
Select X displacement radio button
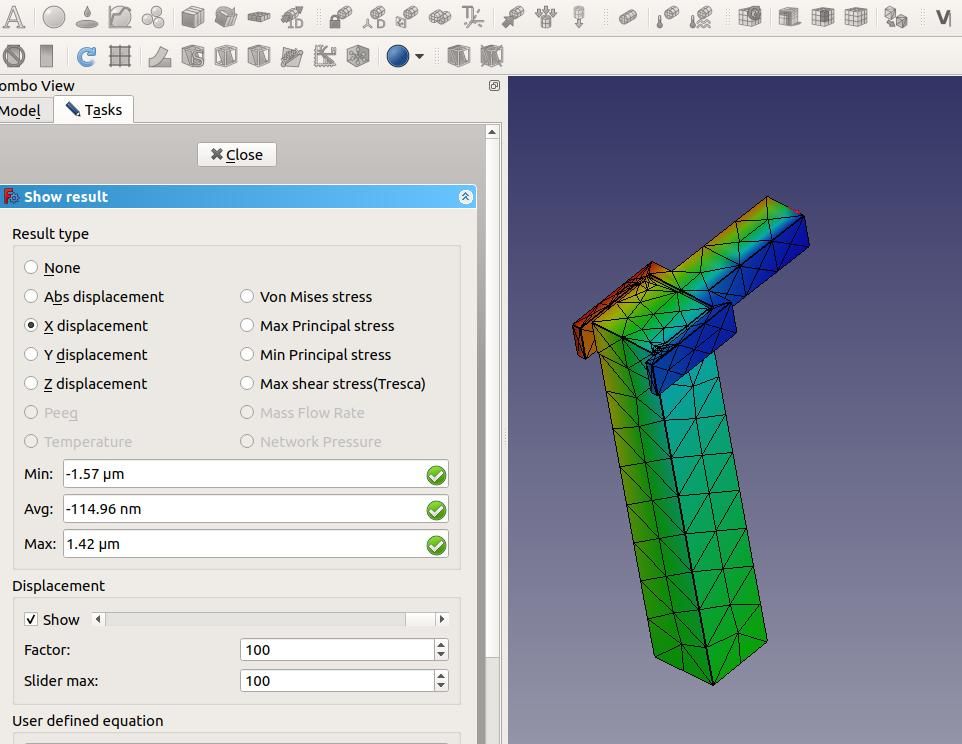[x=86, y=325]
